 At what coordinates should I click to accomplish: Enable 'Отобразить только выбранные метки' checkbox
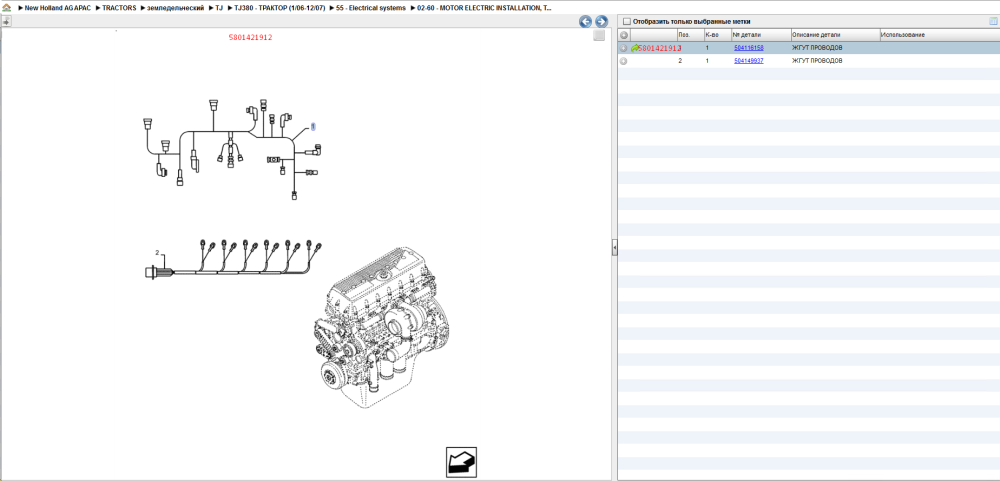coord(626,21)
